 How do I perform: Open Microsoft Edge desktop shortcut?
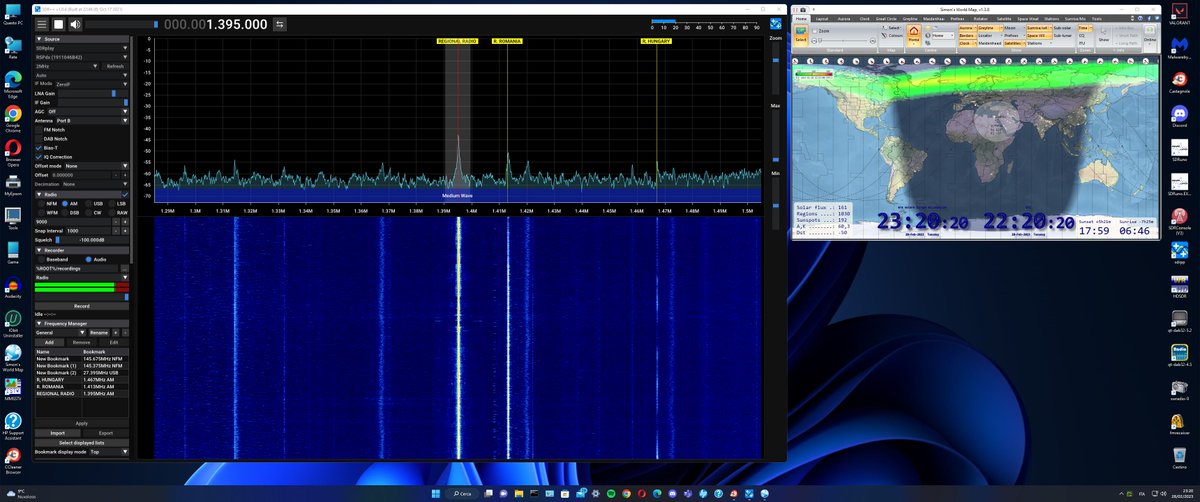(x=13, y=83)
